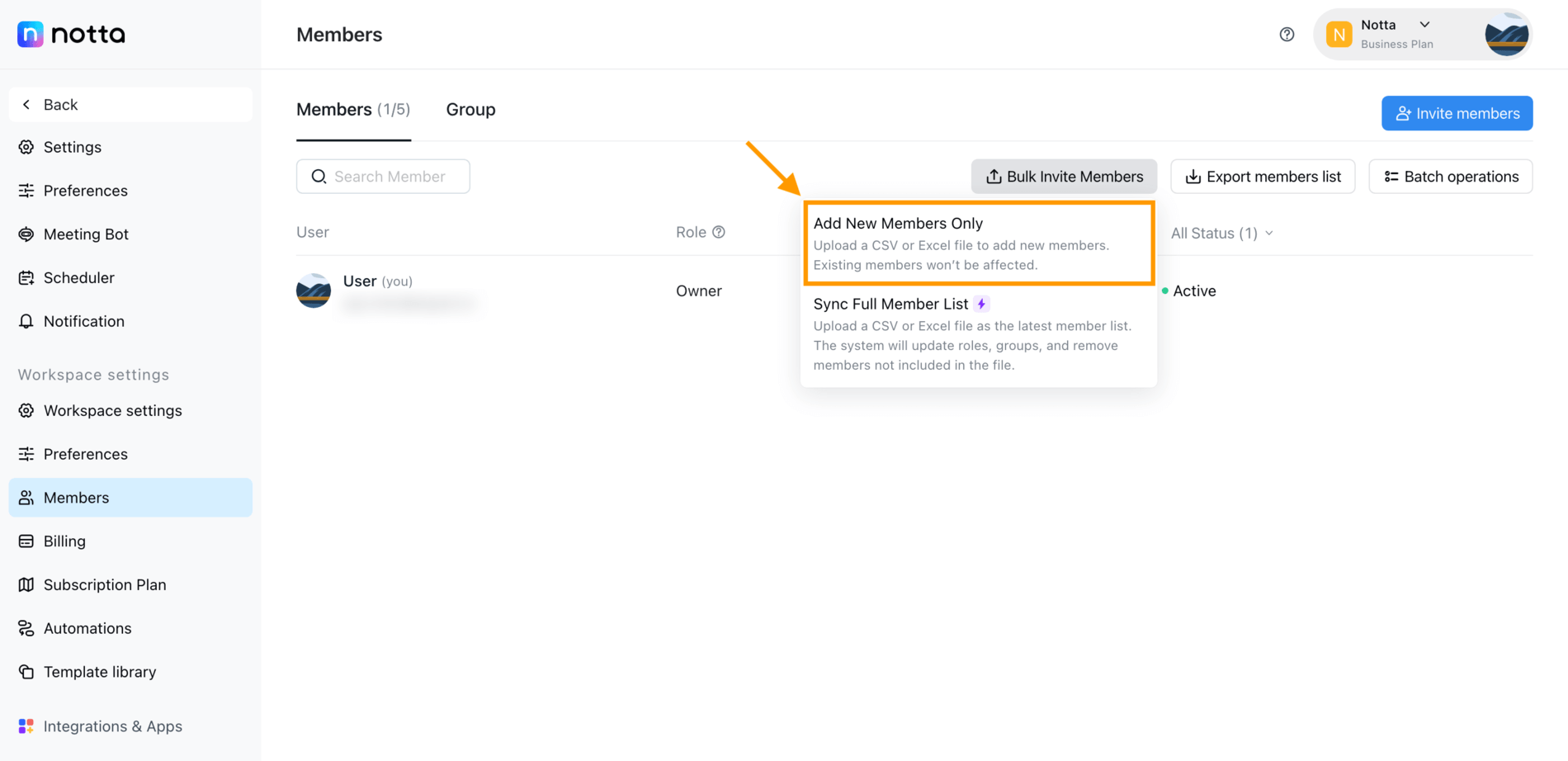
Task: Focus the Search Member input field
Action: tap(383, 177)
